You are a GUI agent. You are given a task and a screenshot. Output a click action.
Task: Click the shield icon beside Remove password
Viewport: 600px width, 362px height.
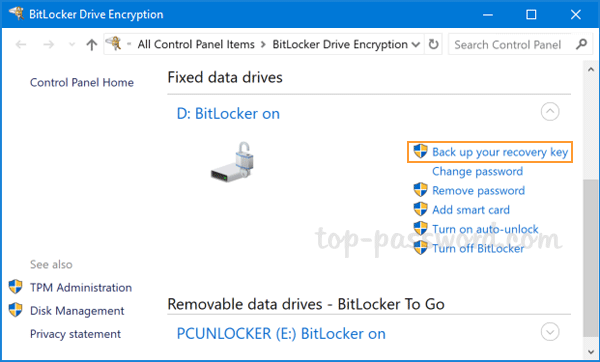click(420, 190)
